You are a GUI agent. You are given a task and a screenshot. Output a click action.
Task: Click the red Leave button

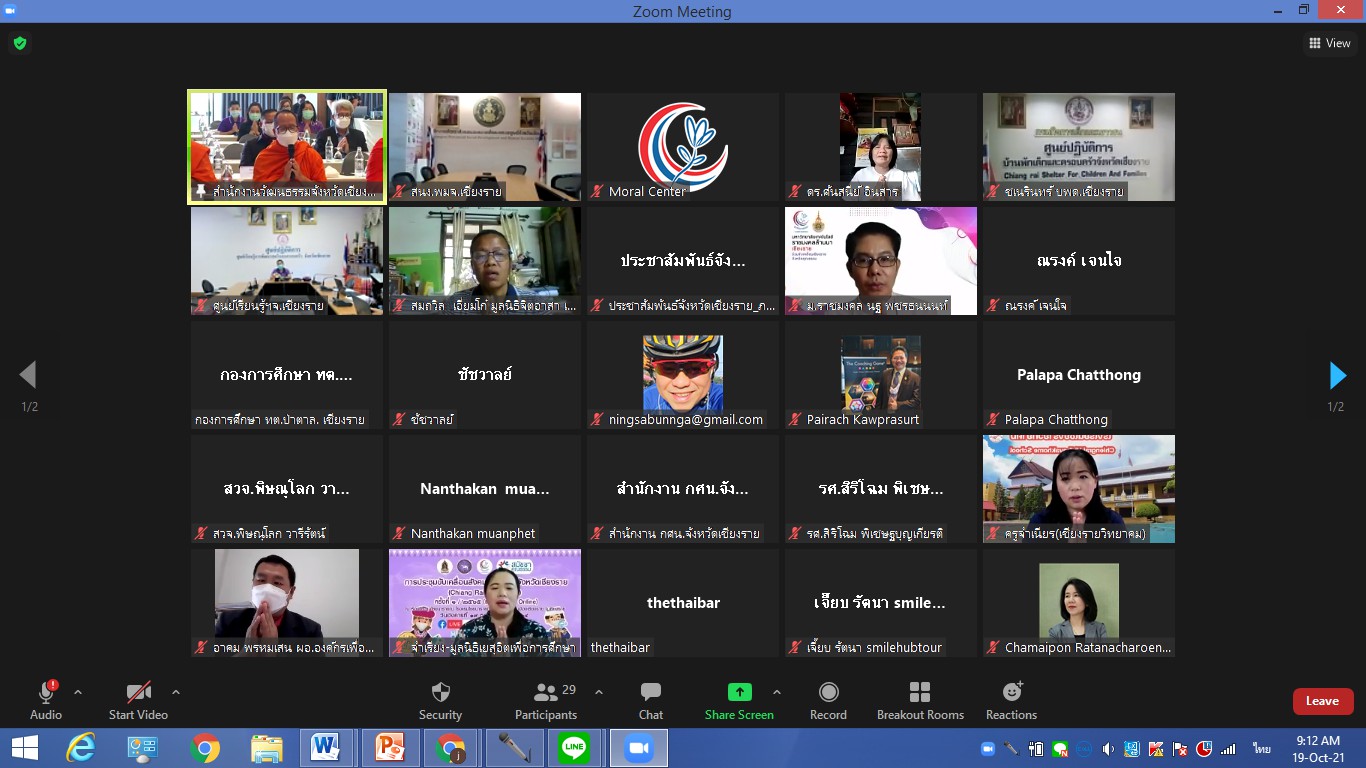coord(1322,701)
